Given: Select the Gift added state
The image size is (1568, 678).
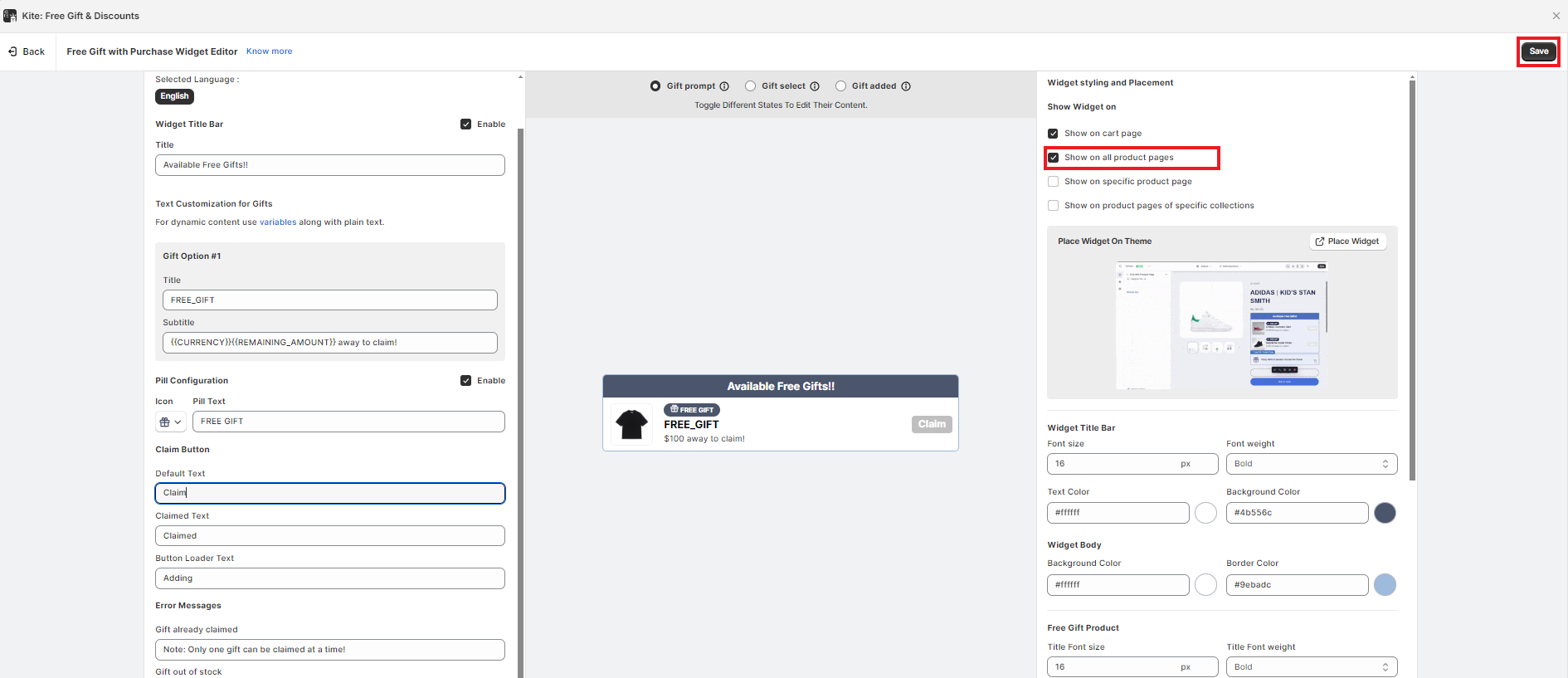Looking at the screenshot, I should [840, 86].
